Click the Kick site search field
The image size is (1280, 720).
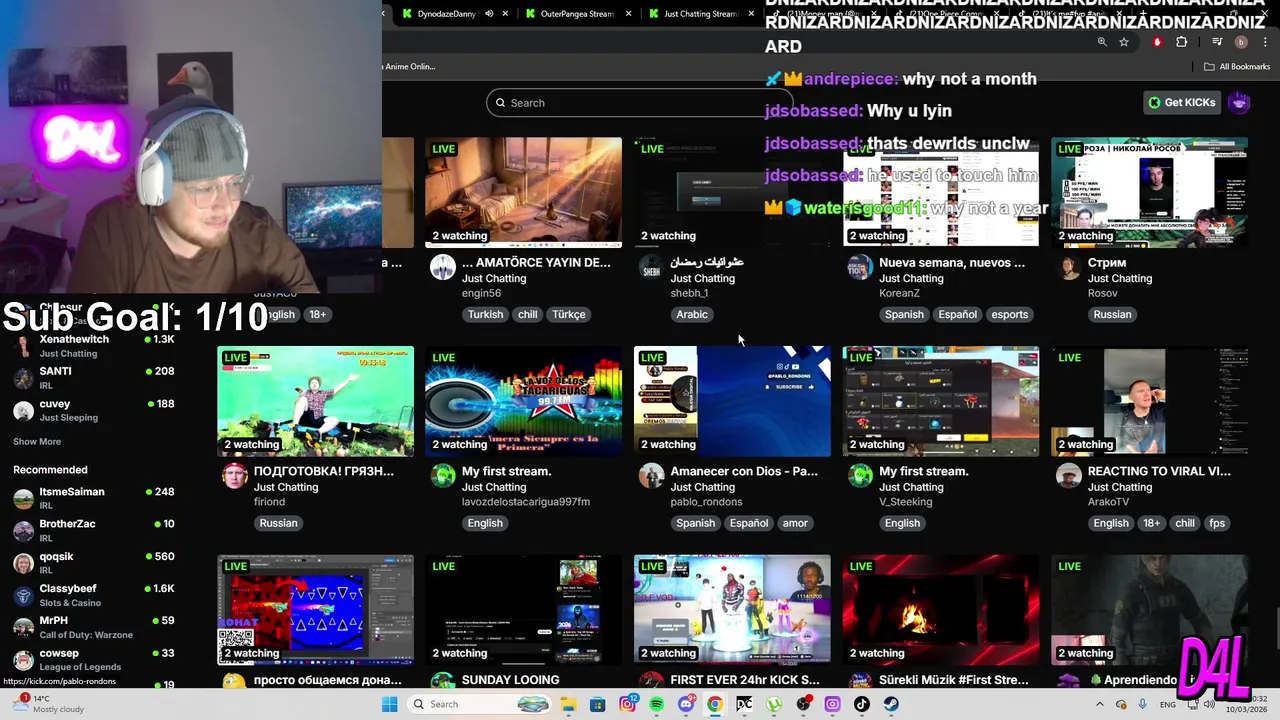(x=640, y=103)
